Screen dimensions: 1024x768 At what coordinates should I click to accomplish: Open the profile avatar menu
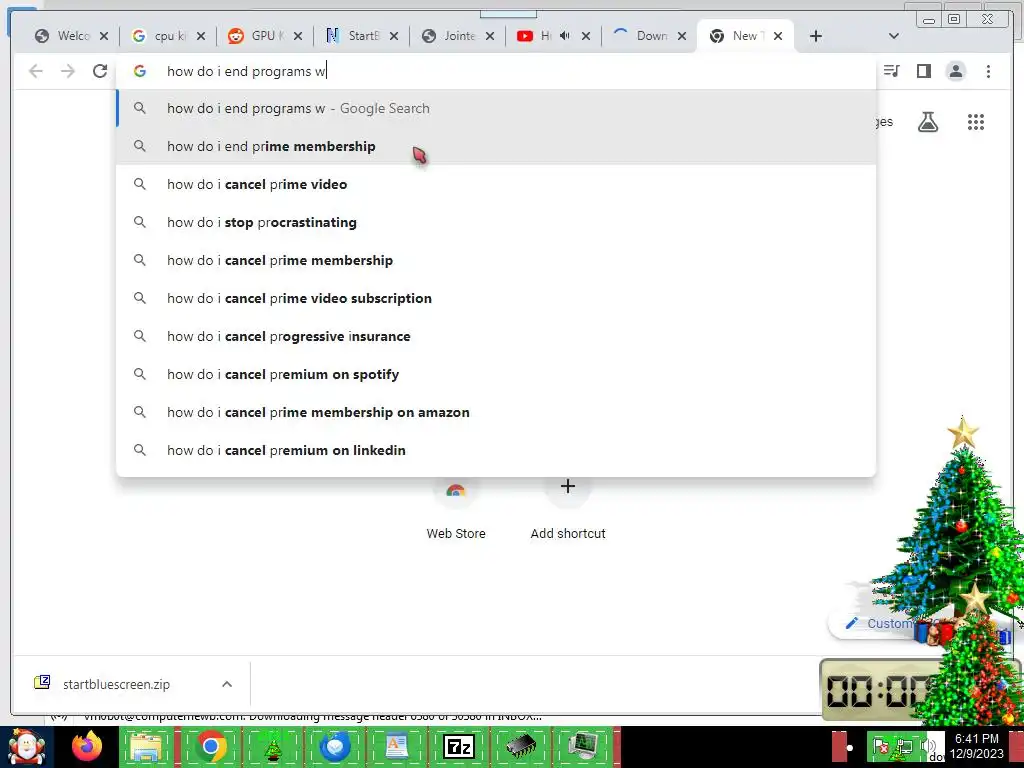click(956, 71)
